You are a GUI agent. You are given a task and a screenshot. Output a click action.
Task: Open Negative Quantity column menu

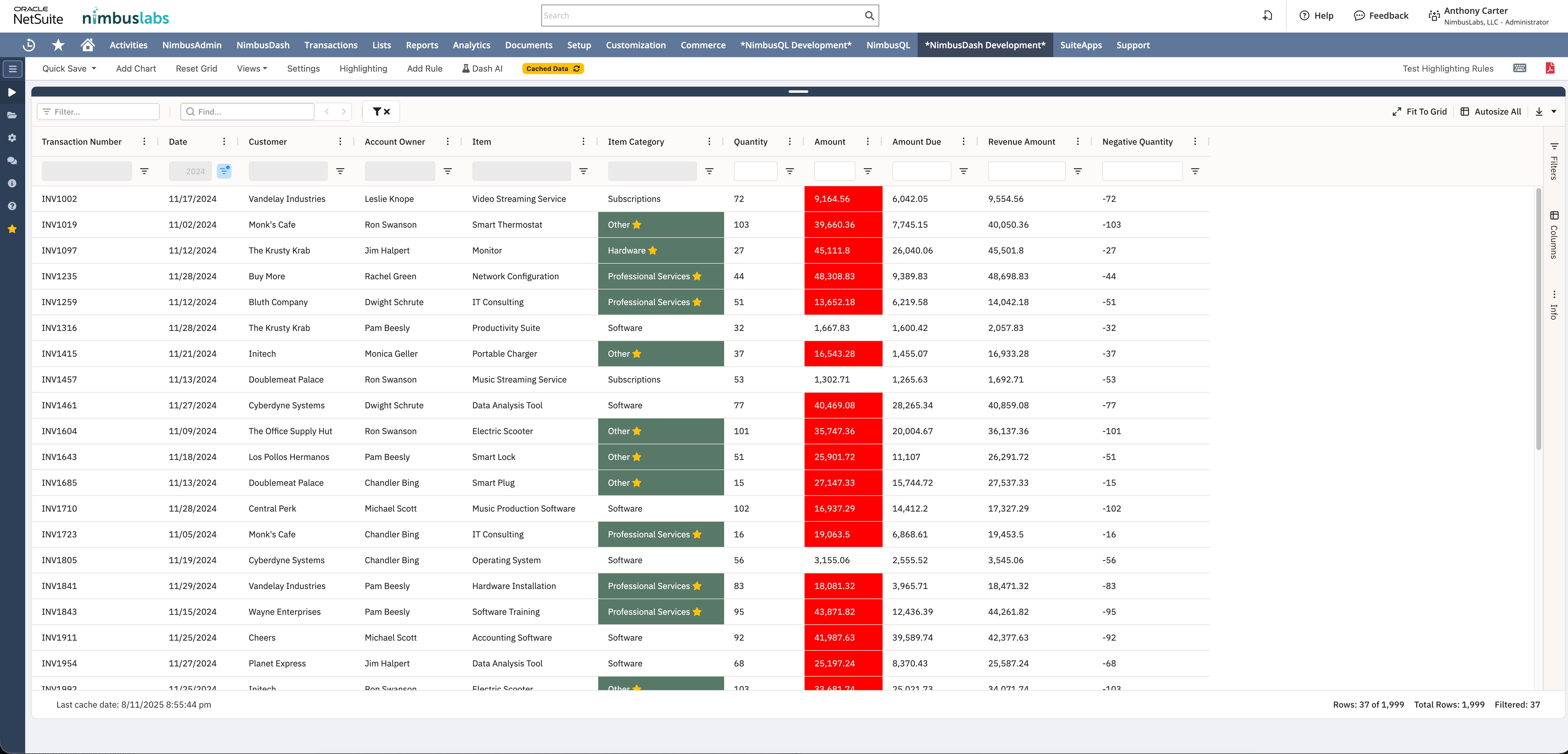[1195, 141]
